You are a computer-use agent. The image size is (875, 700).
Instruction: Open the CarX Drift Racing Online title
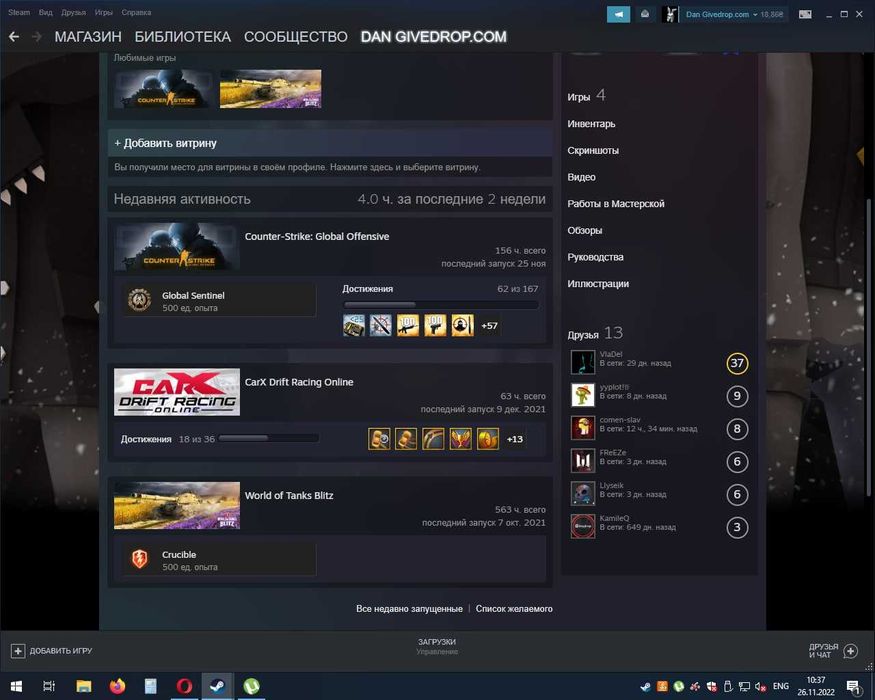(x=299, y=382)
